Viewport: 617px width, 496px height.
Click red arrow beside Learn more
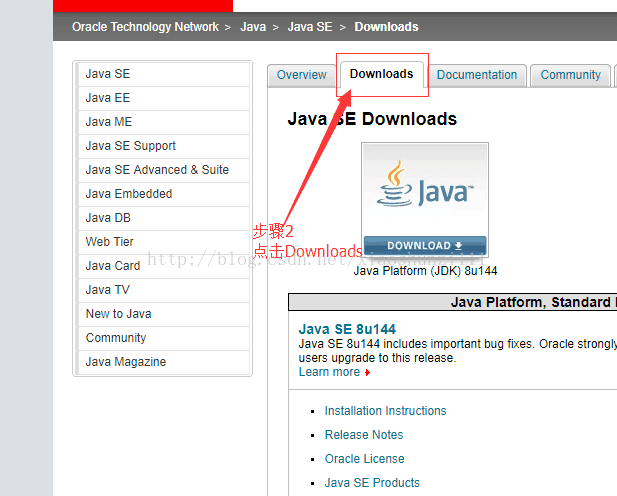coord(368,372)
